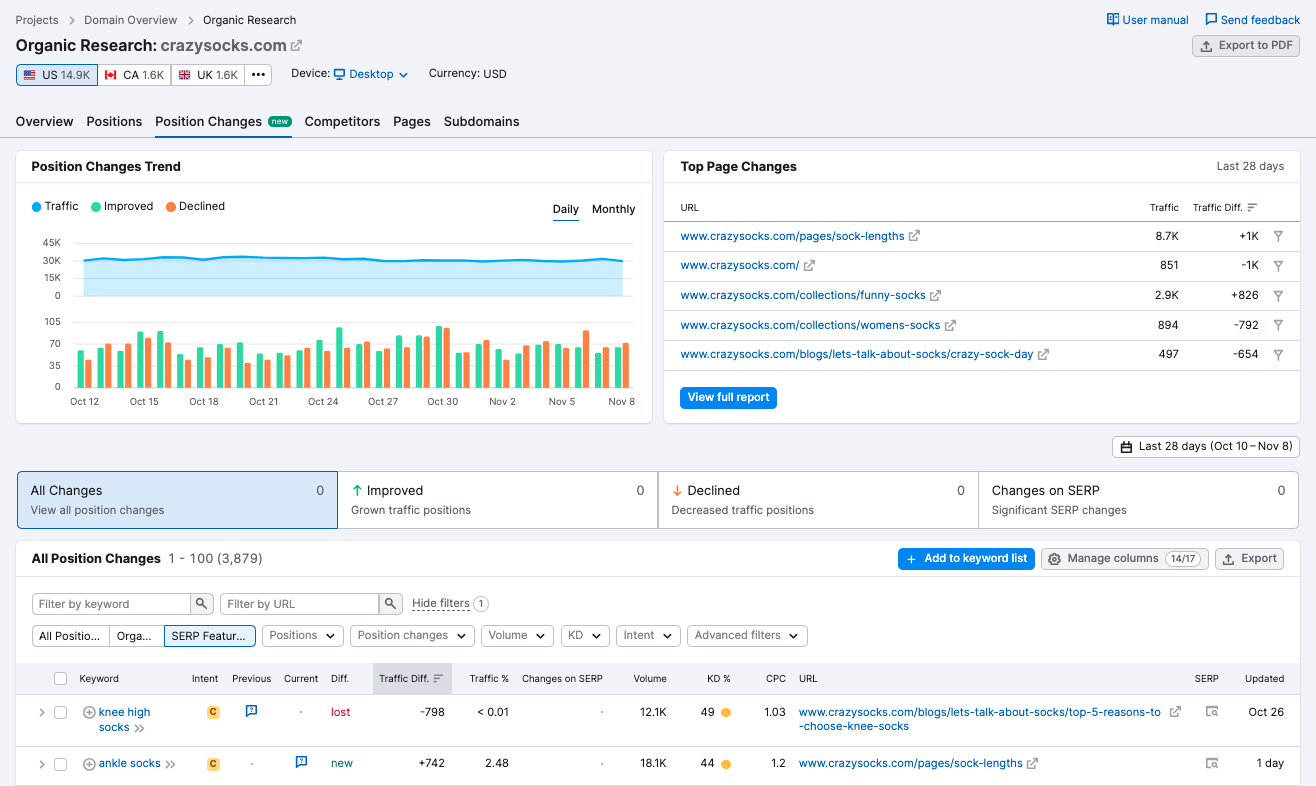Click filter icon for funny-socks row
Screen dimensions: 1316x786
coord(1278,295)
